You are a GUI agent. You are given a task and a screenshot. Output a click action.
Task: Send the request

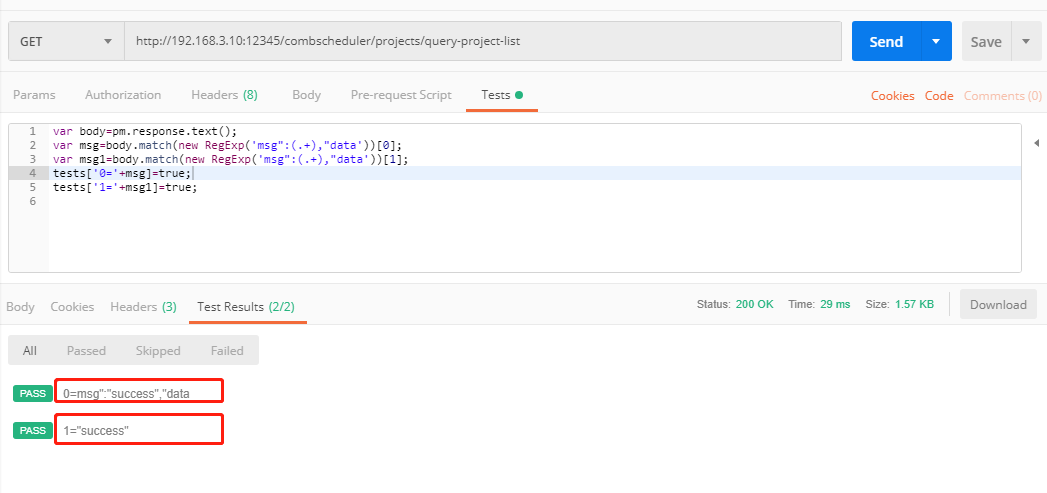[886, 41]
